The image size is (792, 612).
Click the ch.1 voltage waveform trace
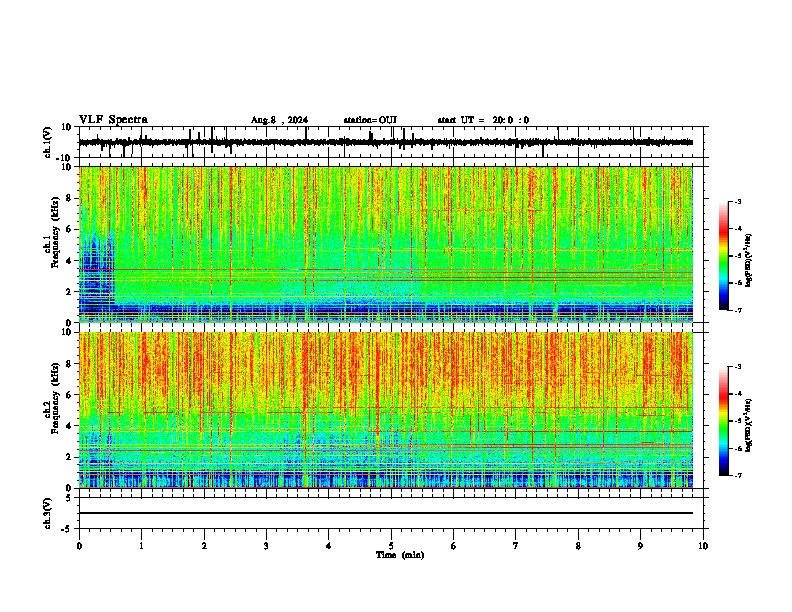(386, 142)
